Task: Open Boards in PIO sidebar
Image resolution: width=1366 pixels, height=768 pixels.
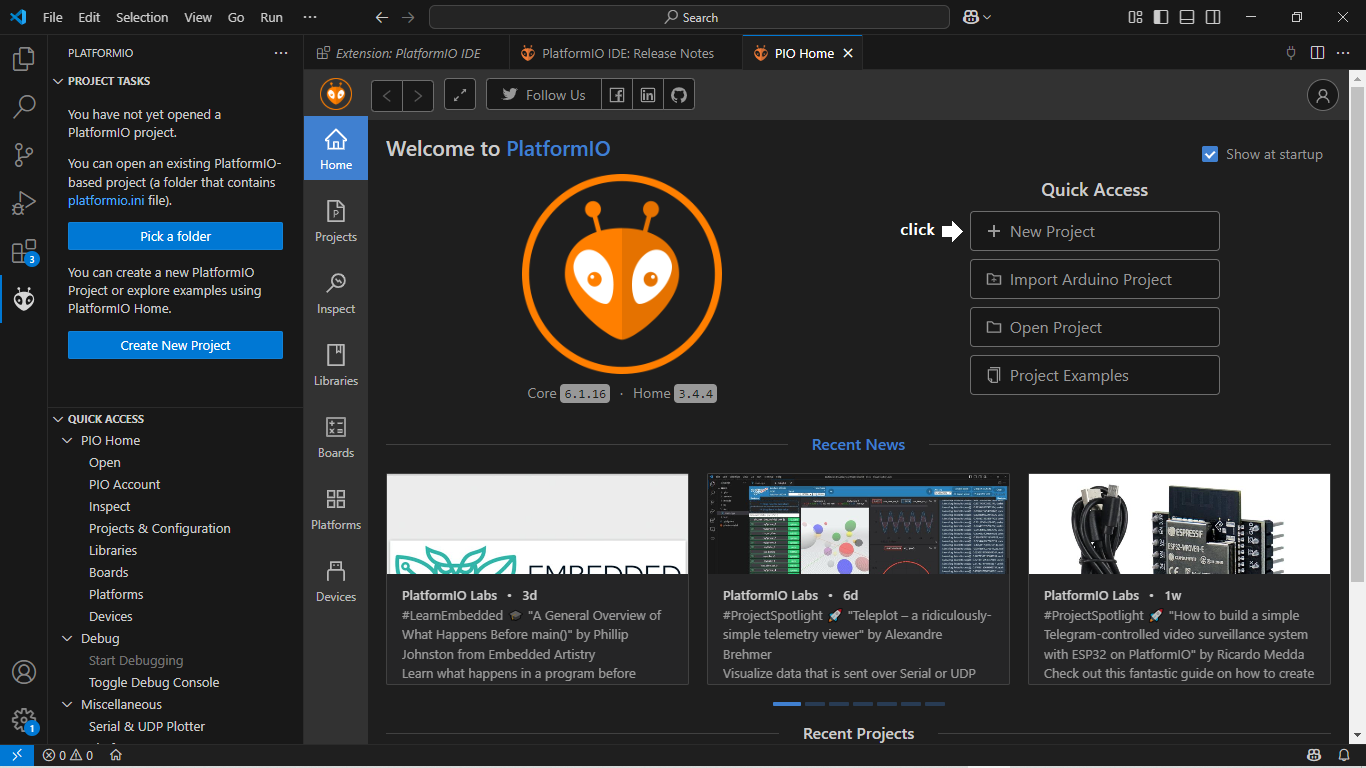Action: [x=336, y=437]
